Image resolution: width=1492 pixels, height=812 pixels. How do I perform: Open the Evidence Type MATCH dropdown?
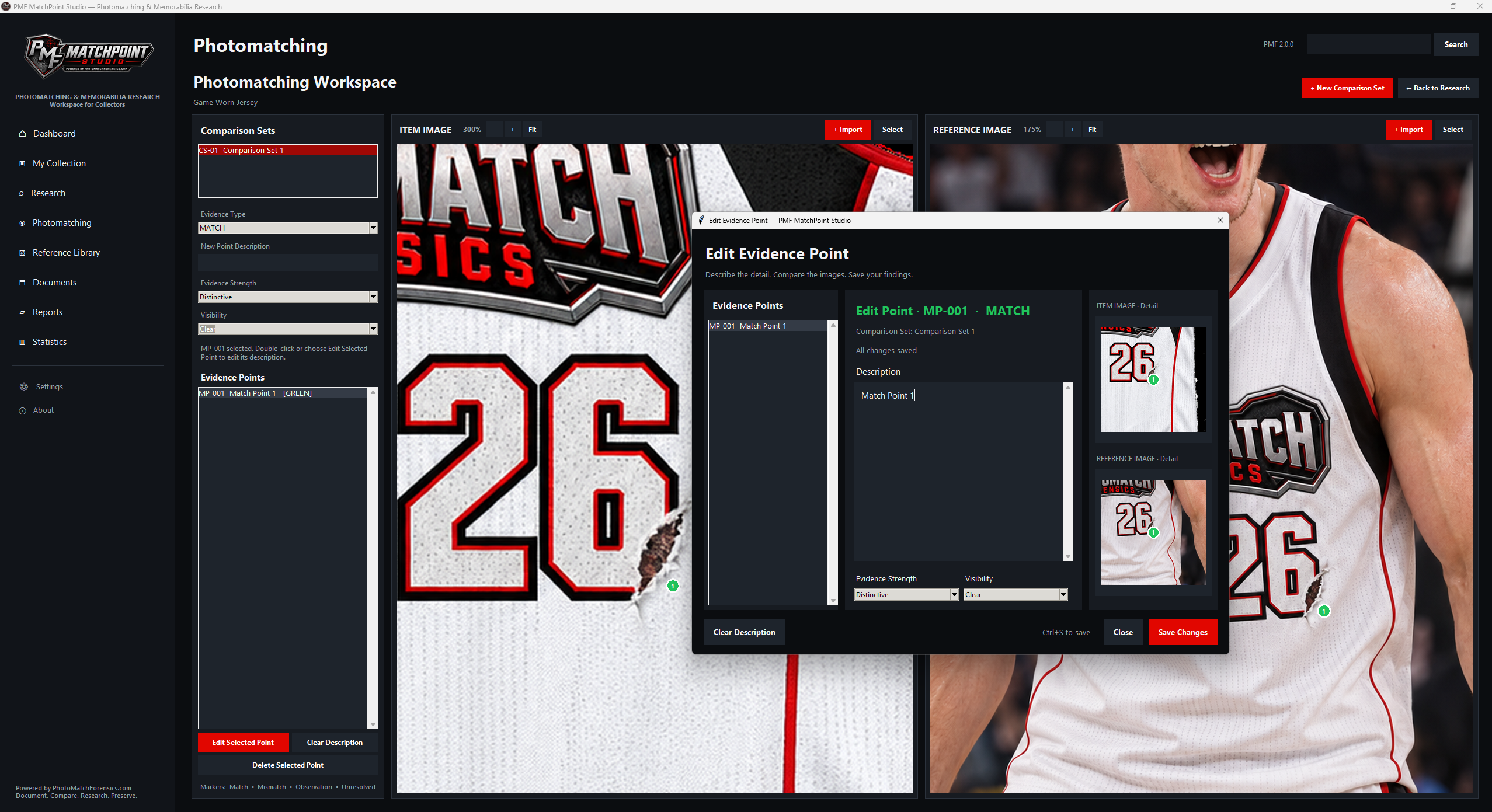(288, 228)
